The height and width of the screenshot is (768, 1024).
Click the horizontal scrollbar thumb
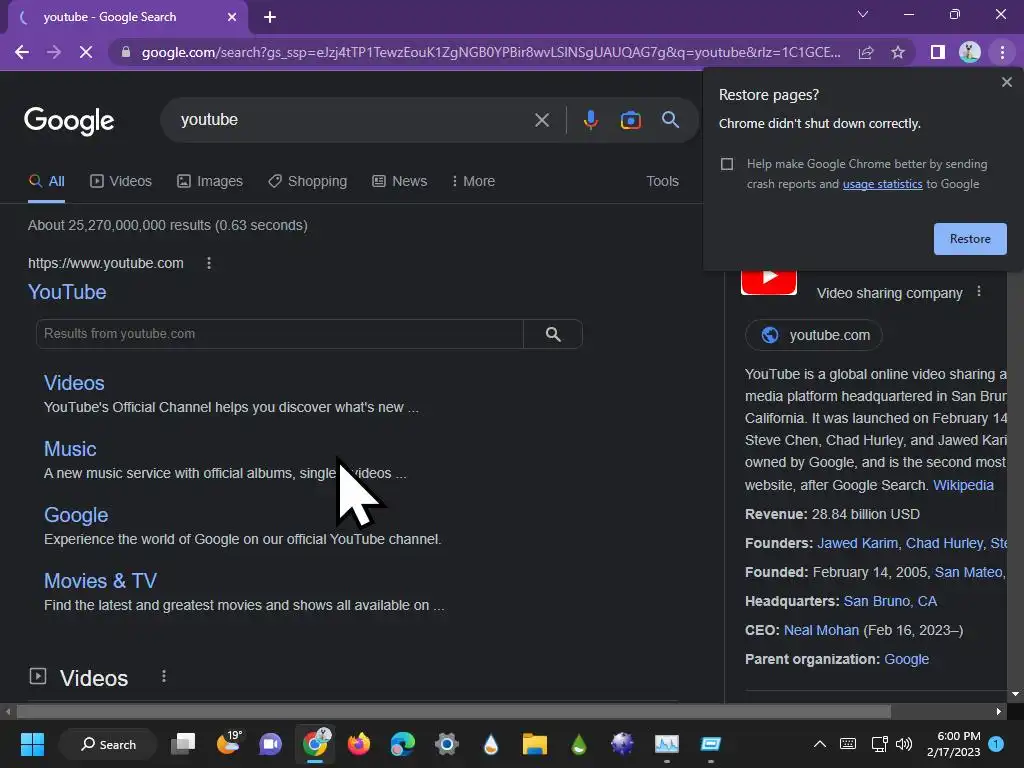click(x=453, y=711)
